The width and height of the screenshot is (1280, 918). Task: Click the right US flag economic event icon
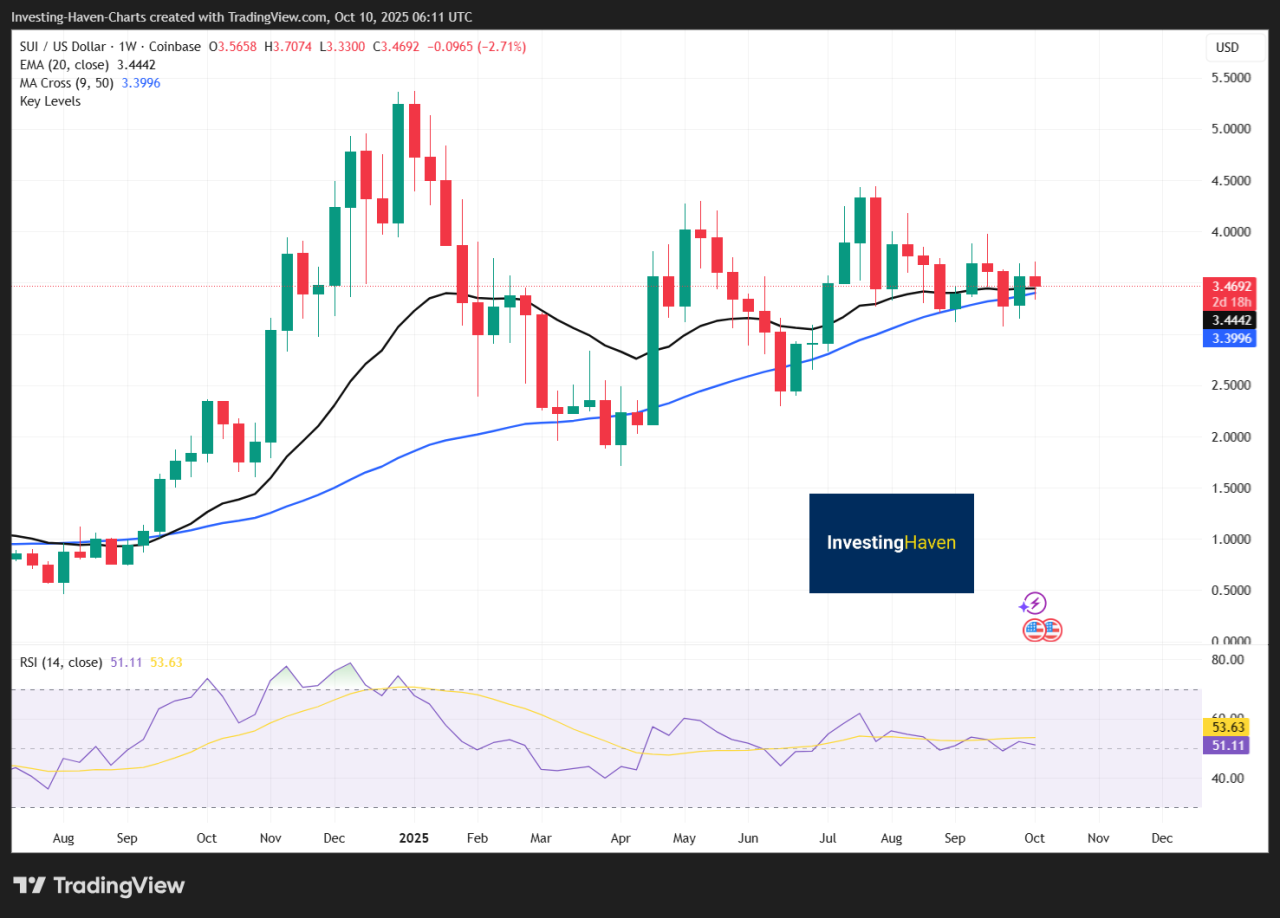[x=1050, y=630]
